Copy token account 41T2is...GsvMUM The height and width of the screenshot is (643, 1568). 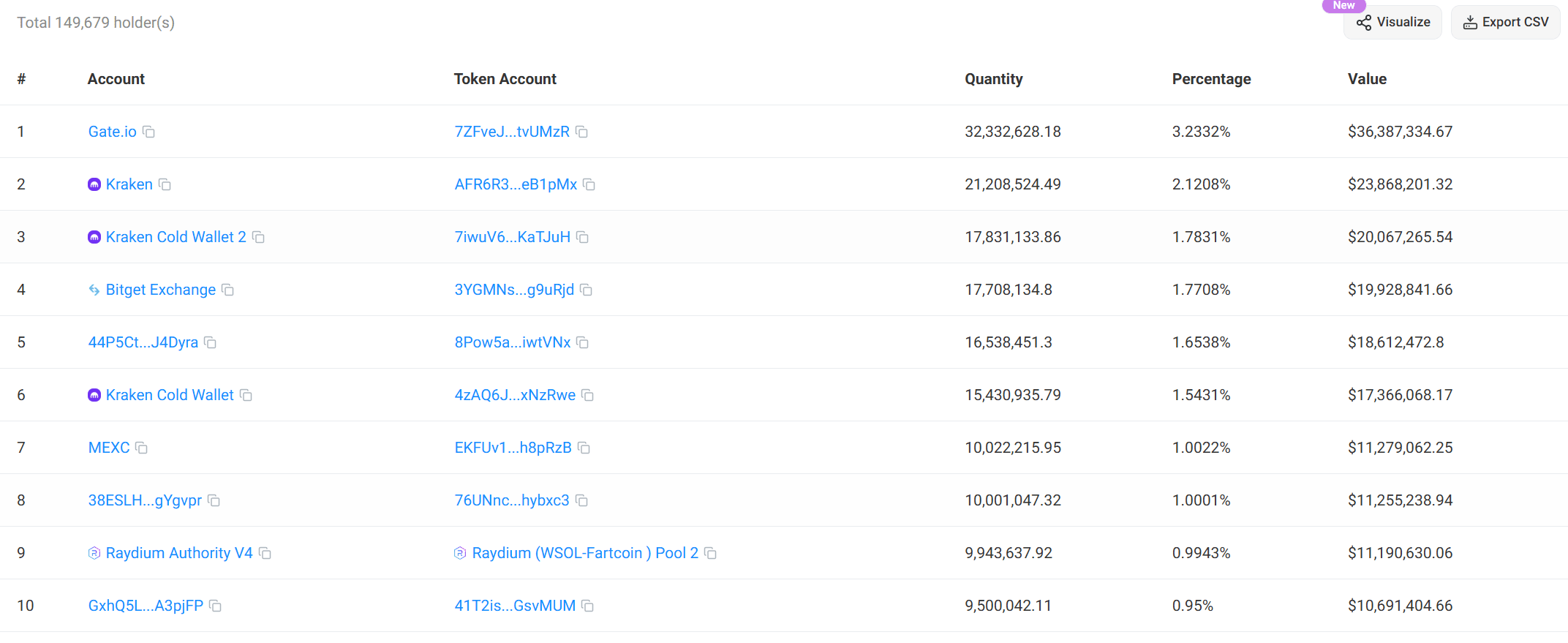[x=587, y=606]
